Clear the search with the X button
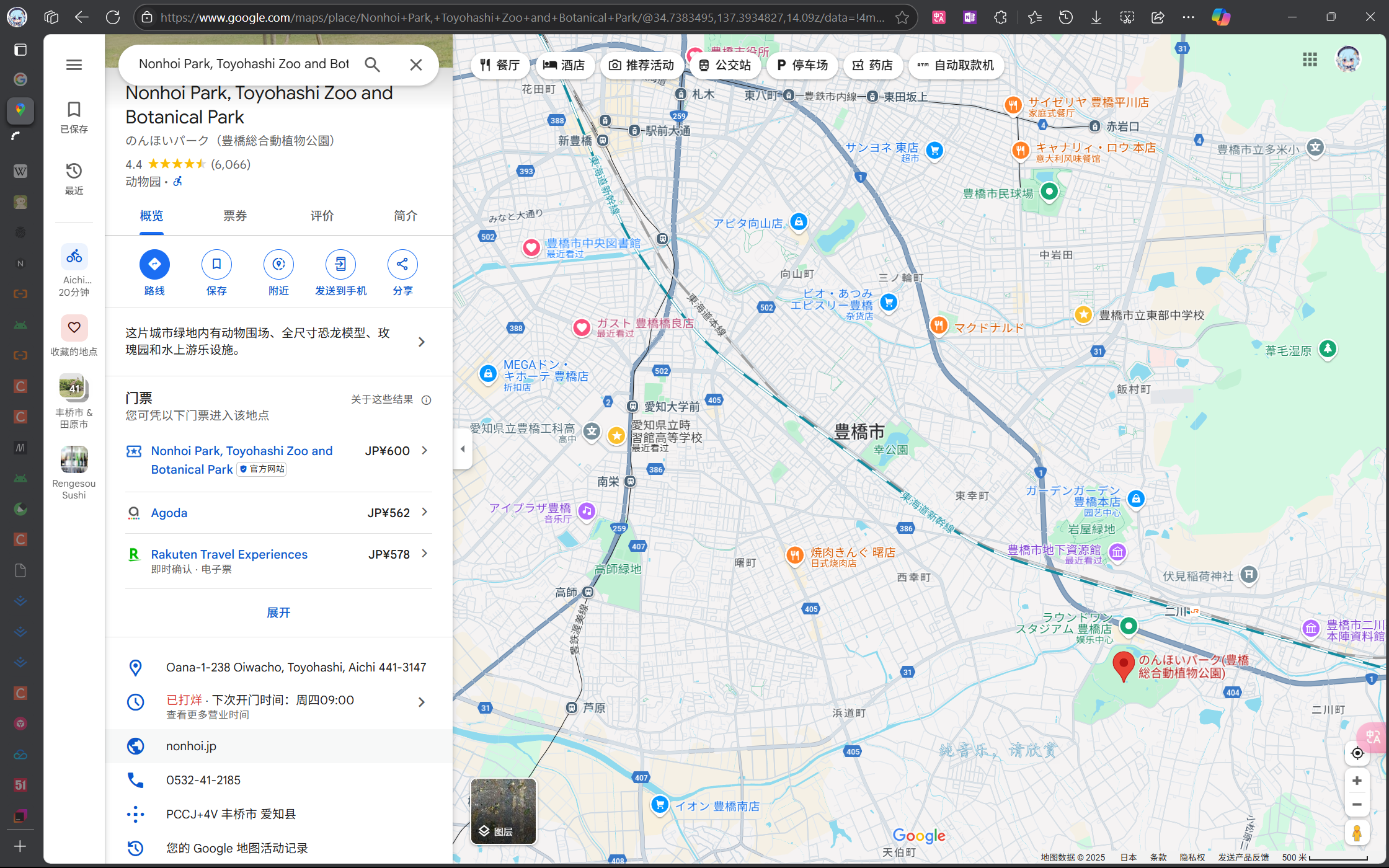Viewport: 1389px width, 868px height. [x=416, y=64]
